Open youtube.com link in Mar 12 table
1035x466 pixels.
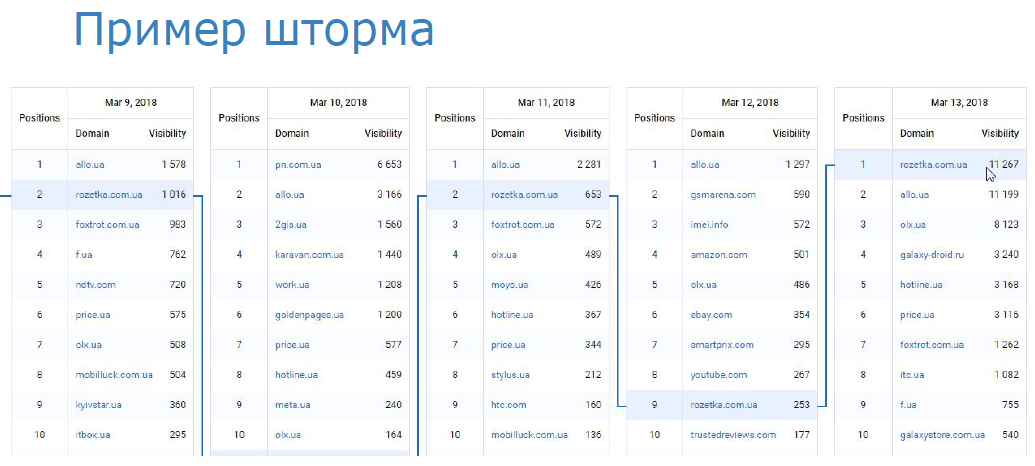719,374
